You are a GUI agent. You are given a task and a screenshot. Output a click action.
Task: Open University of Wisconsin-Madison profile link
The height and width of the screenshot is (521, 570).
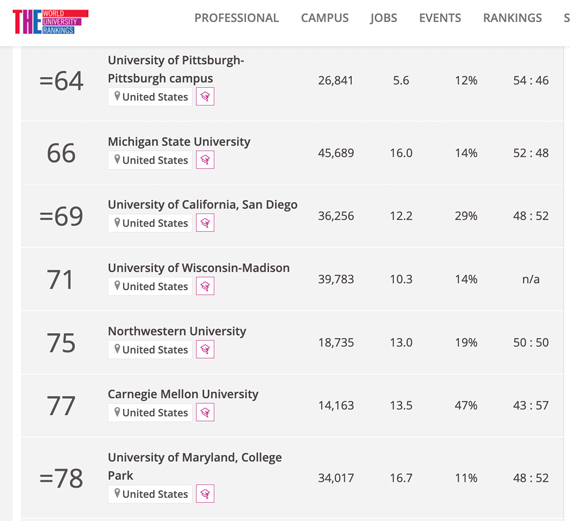tap(198, 268)
